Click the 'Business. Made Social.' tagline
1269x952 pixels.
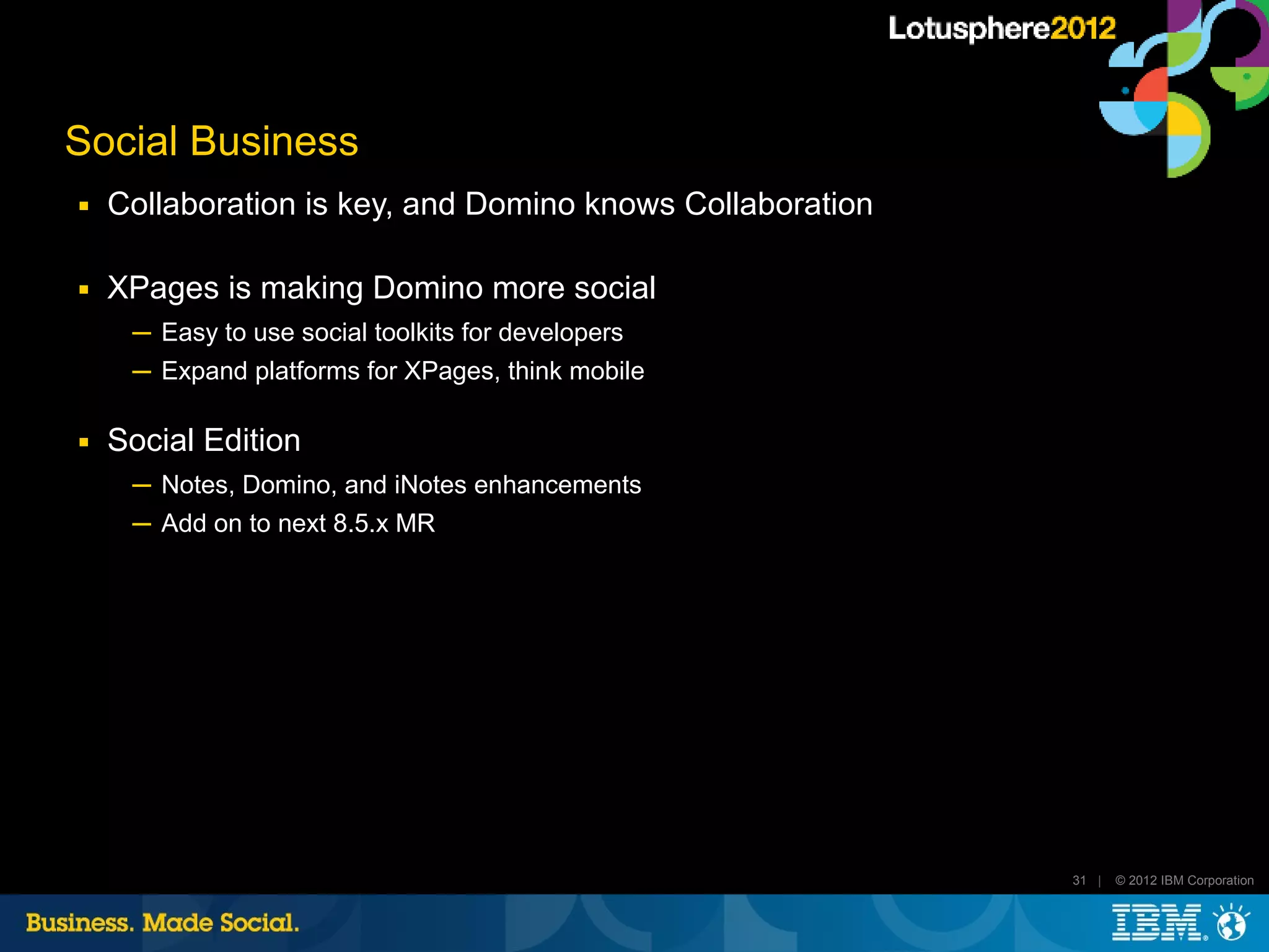(162, 923)
